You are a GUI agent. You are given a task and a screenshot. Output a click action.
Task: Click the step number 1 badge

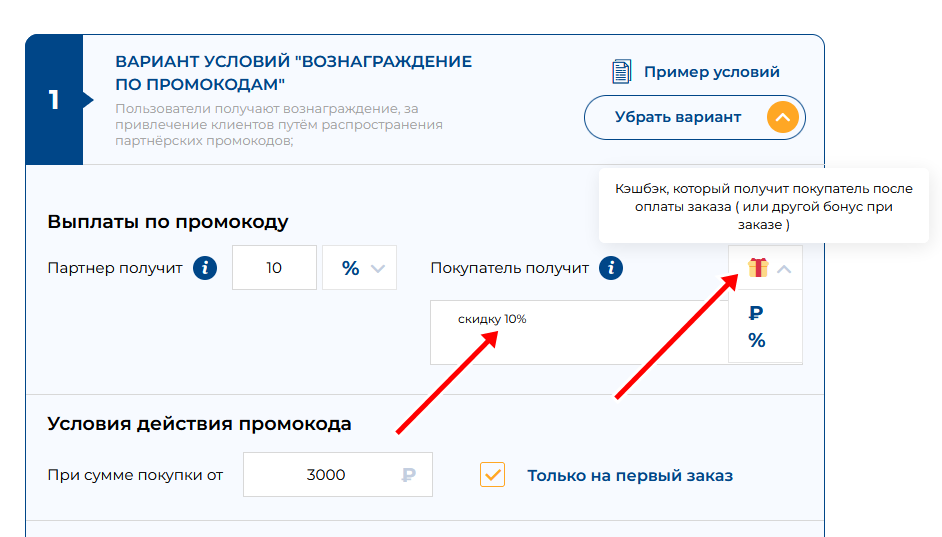(54, 100)
